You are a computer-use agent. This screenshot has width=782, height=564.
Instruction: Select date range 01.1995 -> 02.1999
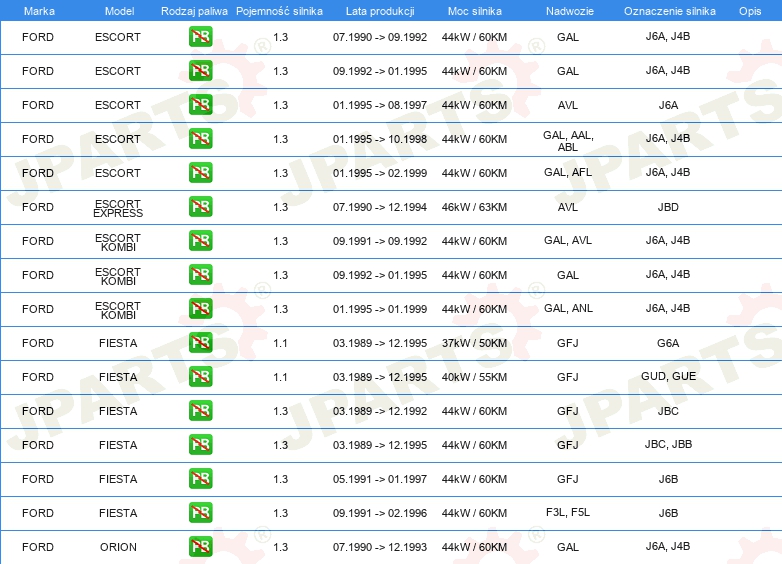(x=380, y=173)
